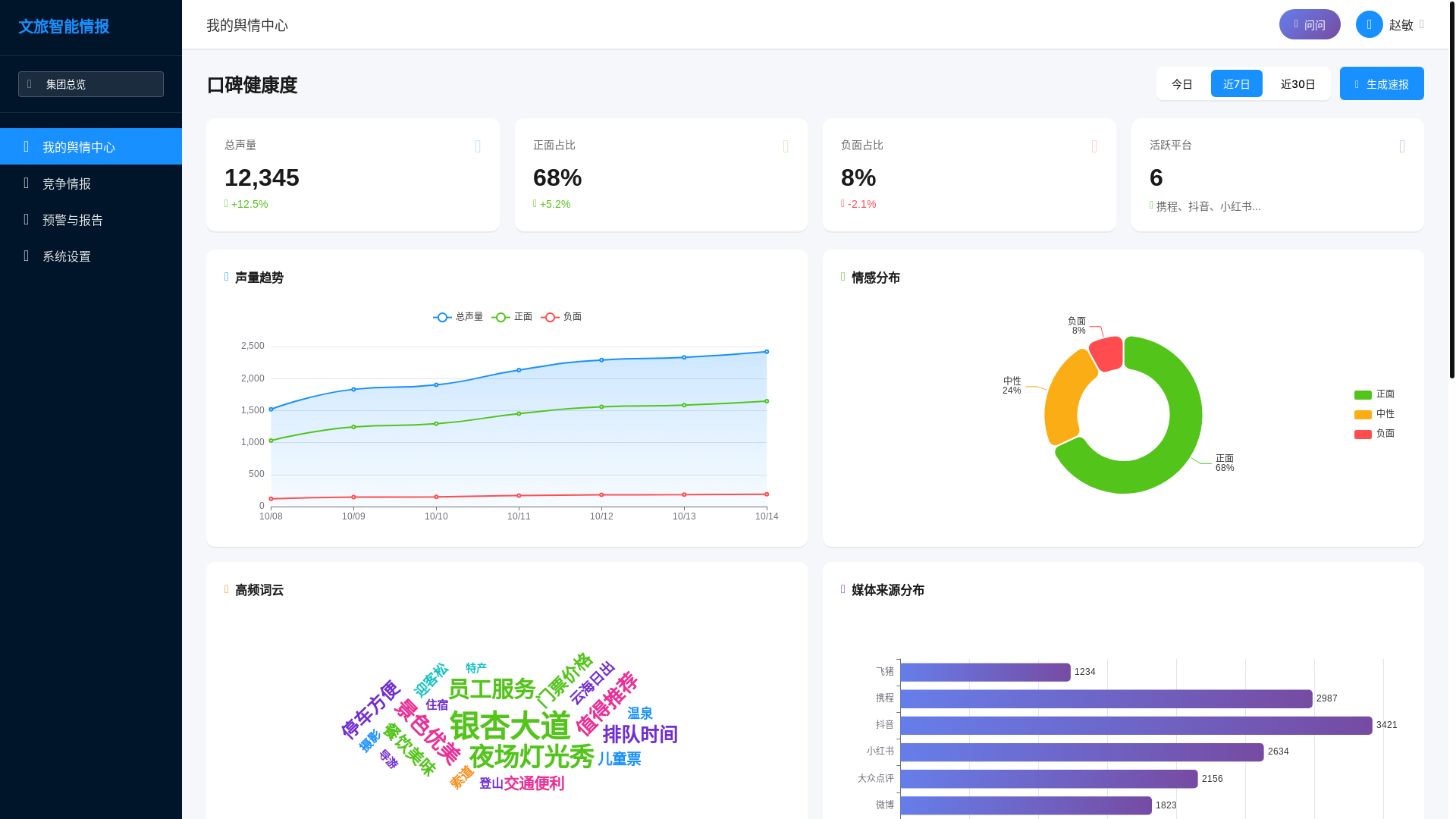The width and height of the screenshot is (1456, 819).
Task: Click the 负面占比 card icon
Action: click(1094, 146)
